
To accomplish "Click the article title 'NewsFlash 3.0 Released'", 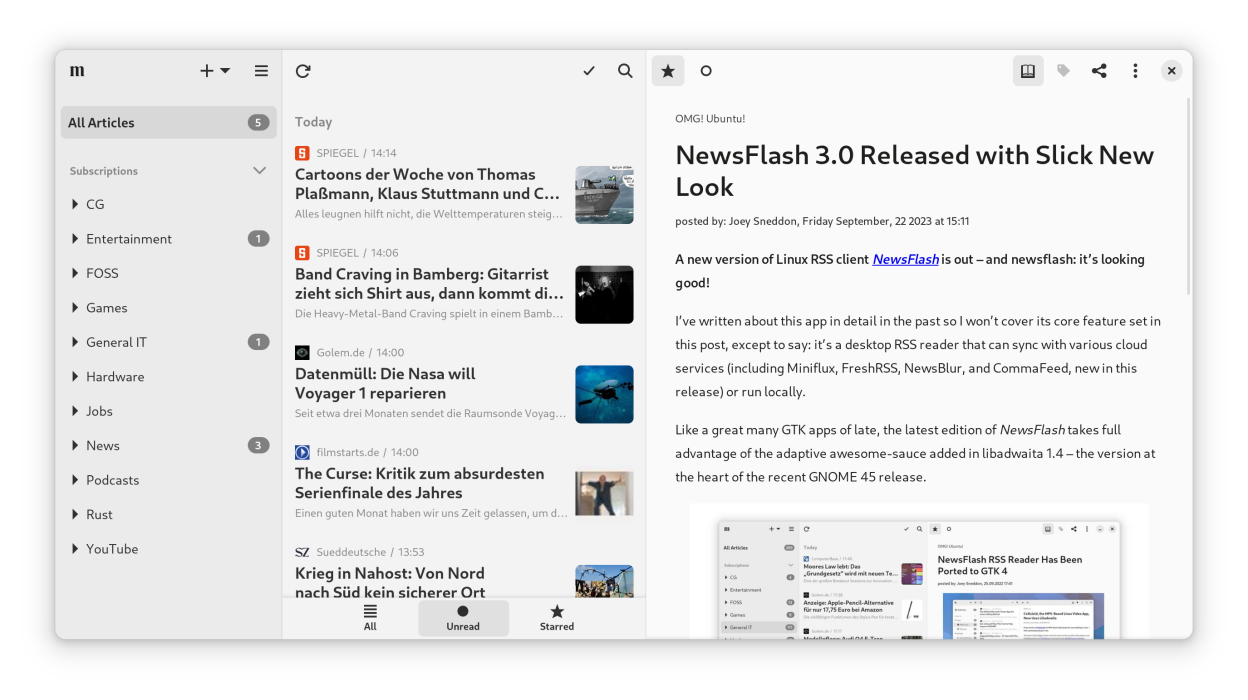I will point(915,171).
